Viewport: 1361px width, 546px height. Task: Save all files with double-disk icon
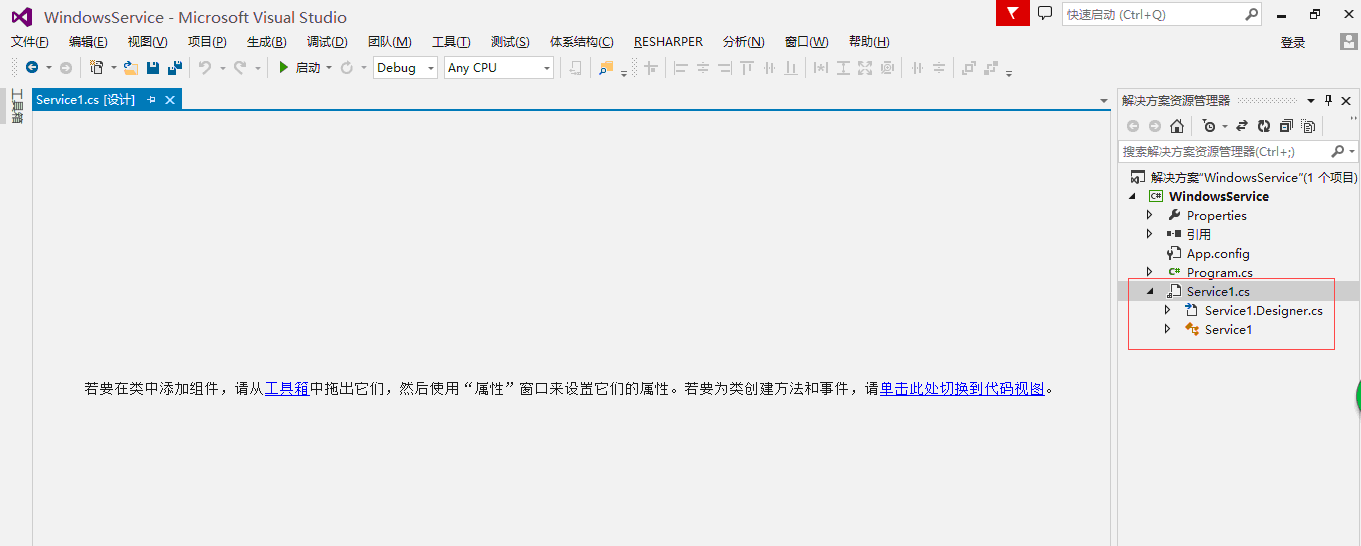pos(175,67)
